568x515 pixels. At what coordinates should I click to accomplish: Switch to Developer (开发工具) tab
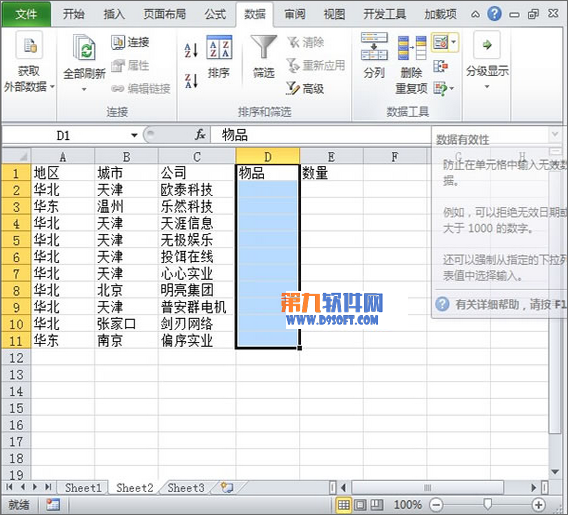click(x=385, y=14)
